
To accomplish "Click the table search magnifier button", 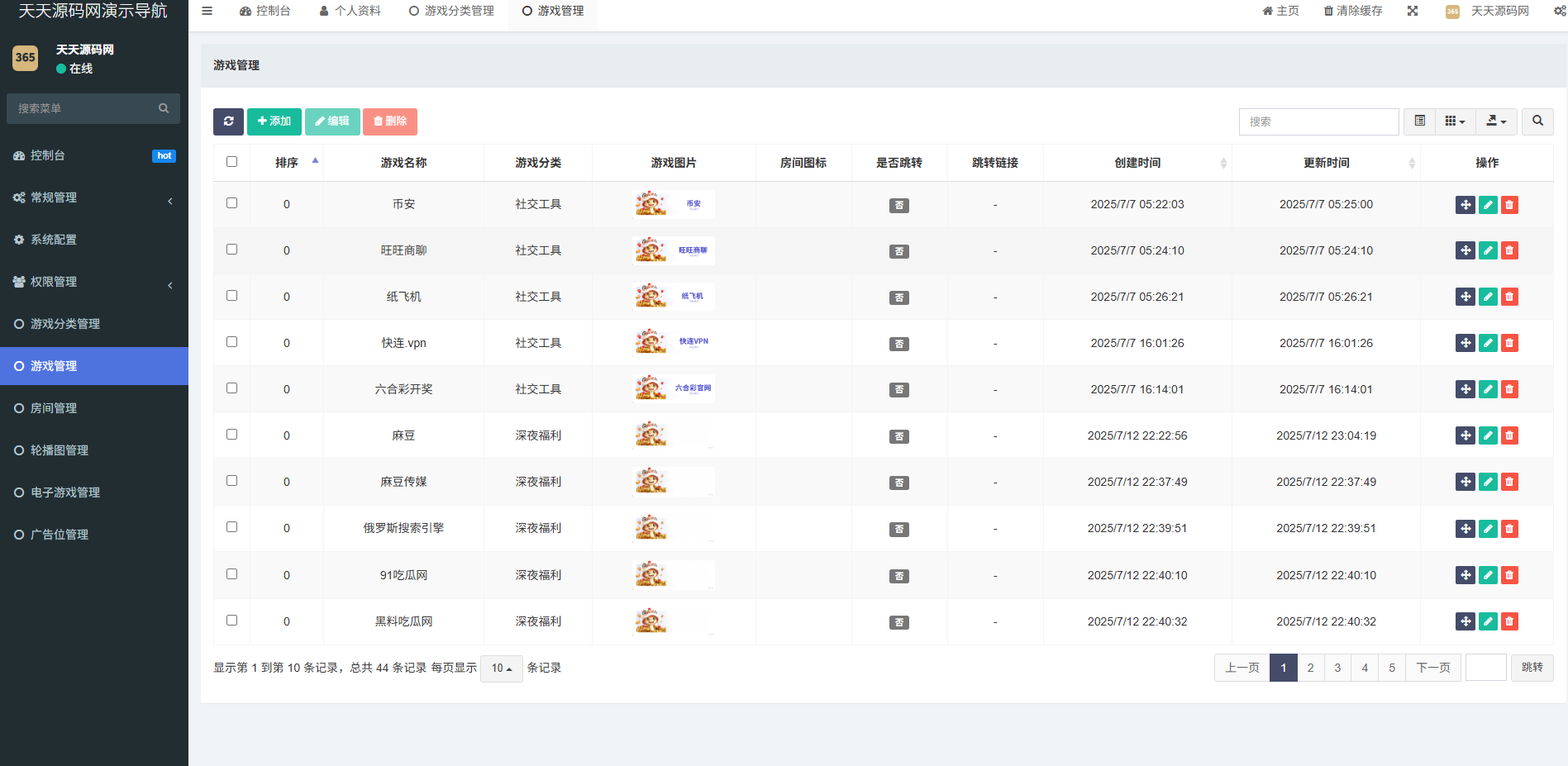I will point(1537,121).
